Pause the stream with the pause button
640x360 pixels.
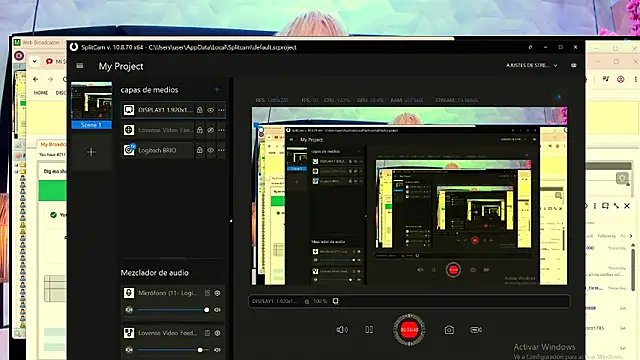point(369,329)
